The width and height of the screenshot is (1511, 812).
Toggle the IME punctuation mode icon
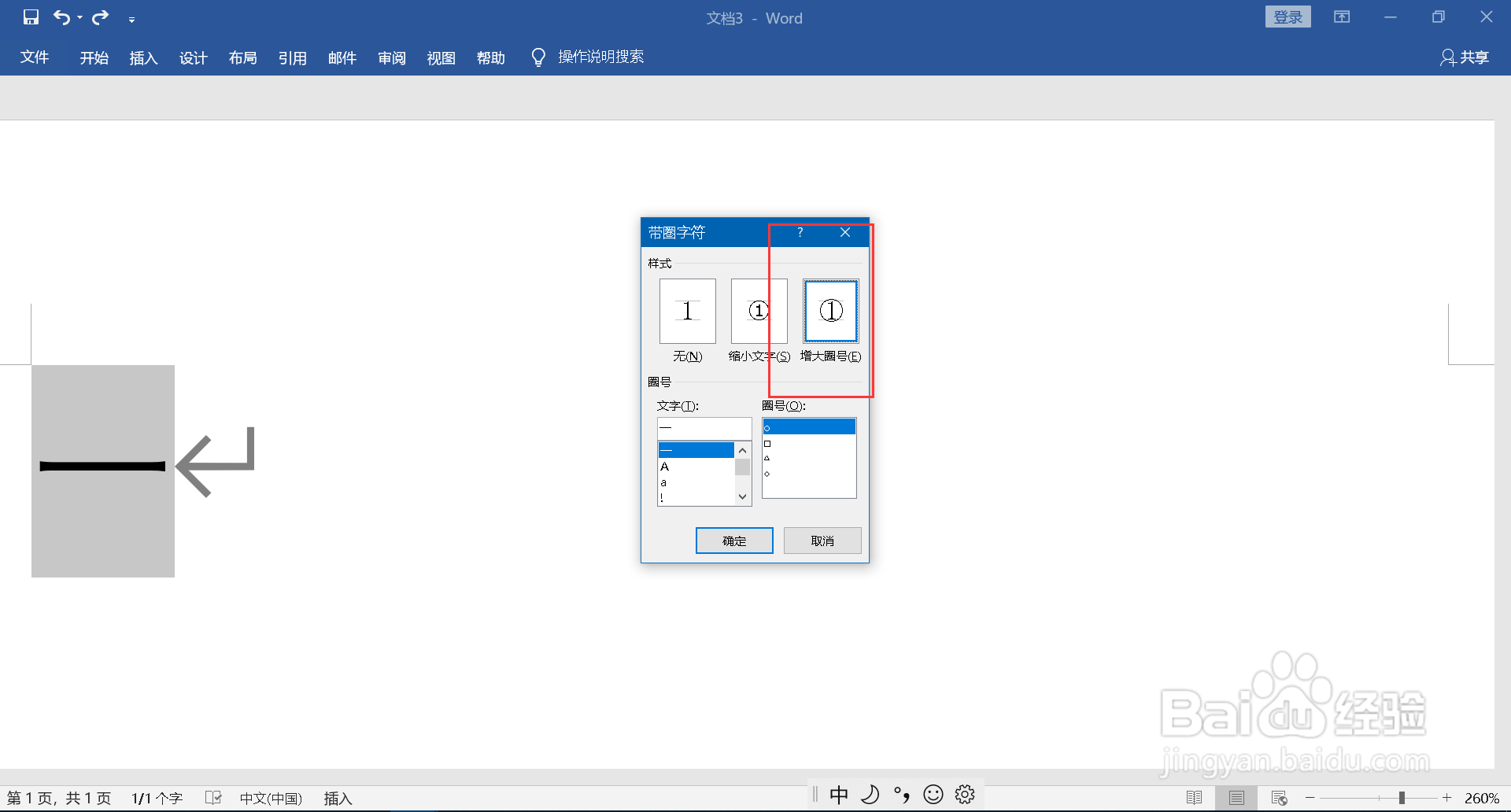pyautogui.click(x=902, y=795)
